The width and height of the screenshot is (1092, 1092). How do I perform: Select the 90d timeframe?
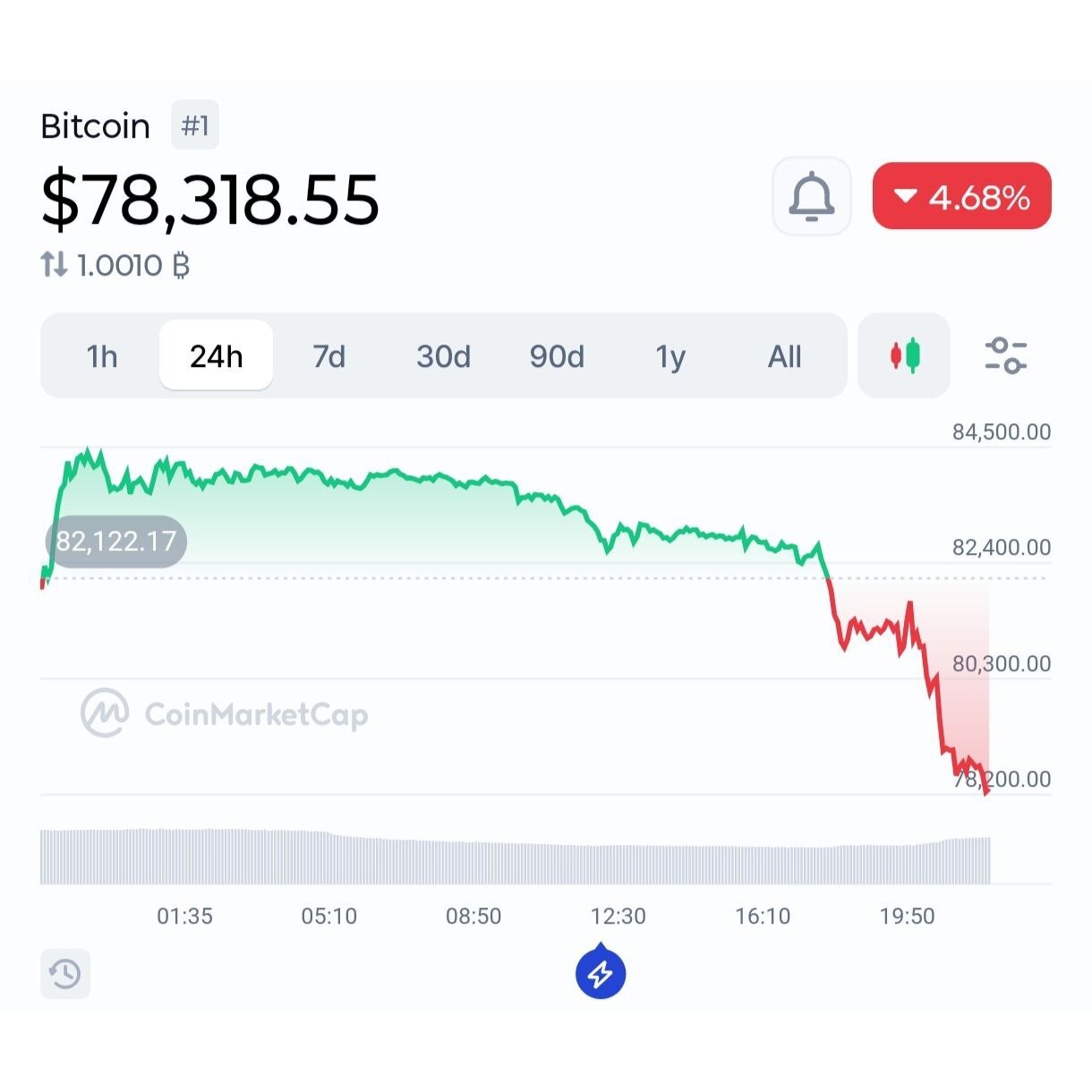tap(557, 356)
